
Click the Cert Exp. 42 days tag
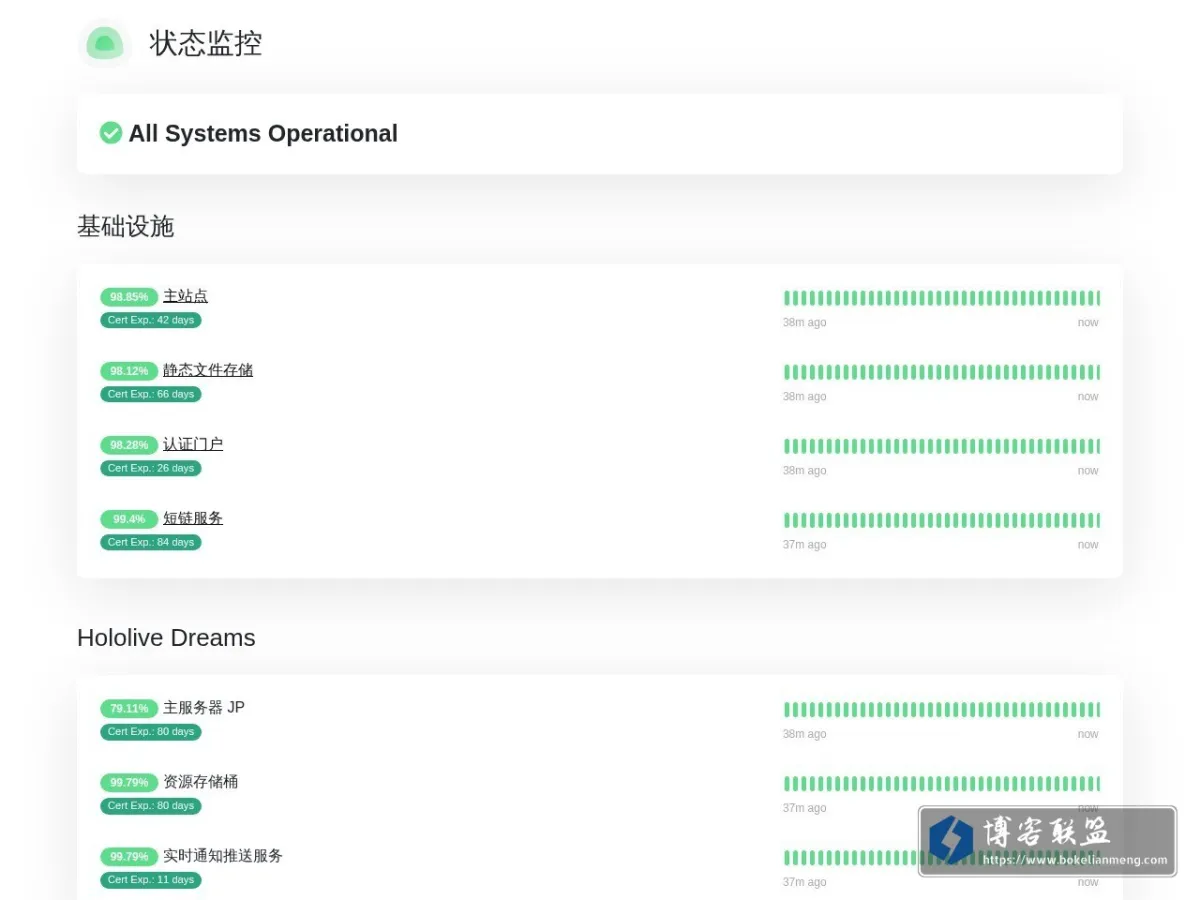[x=151, y=320]
